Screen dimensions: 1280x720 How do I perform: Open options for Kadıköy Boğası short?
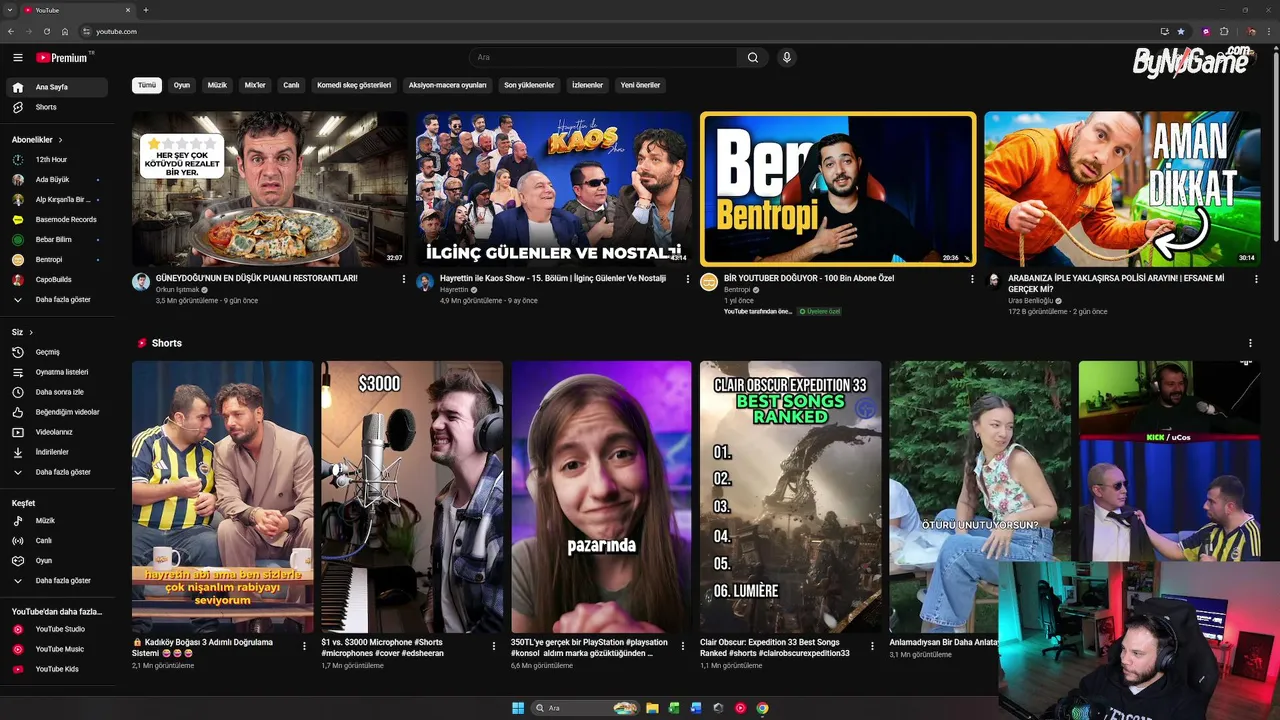click(304, 646)
